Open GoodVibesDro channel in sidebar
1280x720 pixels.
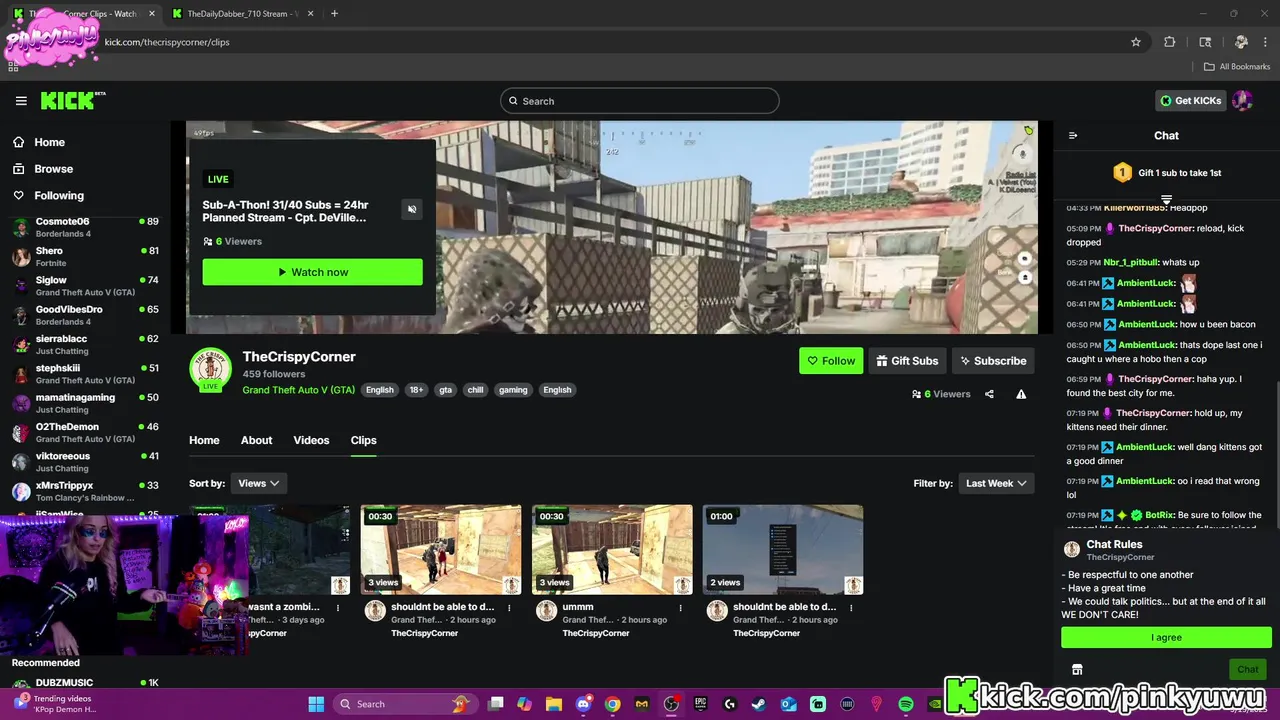pyautogui.click(x=85, y=315)
